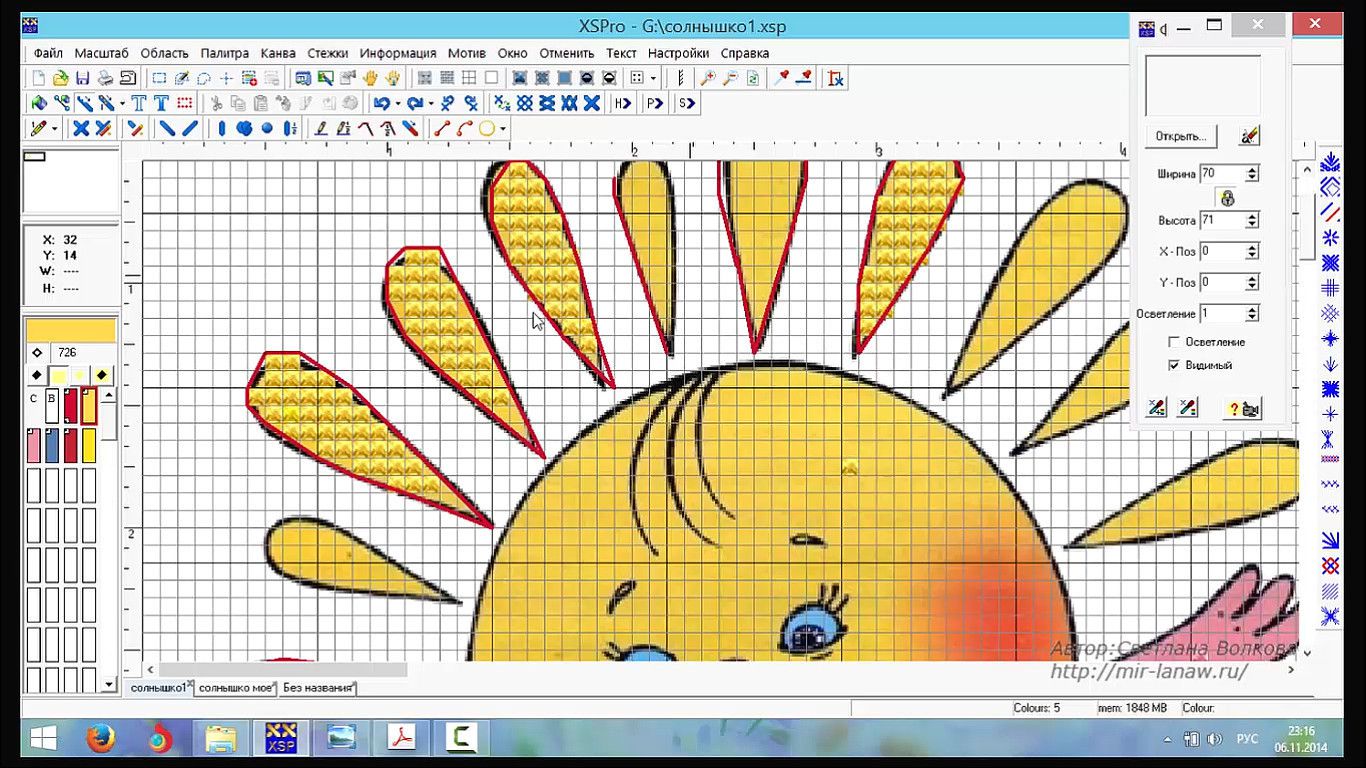Toggle the Осветление checkbox
The width and height of the screenshot is (1366, 768).
(x=1174, y=342)
